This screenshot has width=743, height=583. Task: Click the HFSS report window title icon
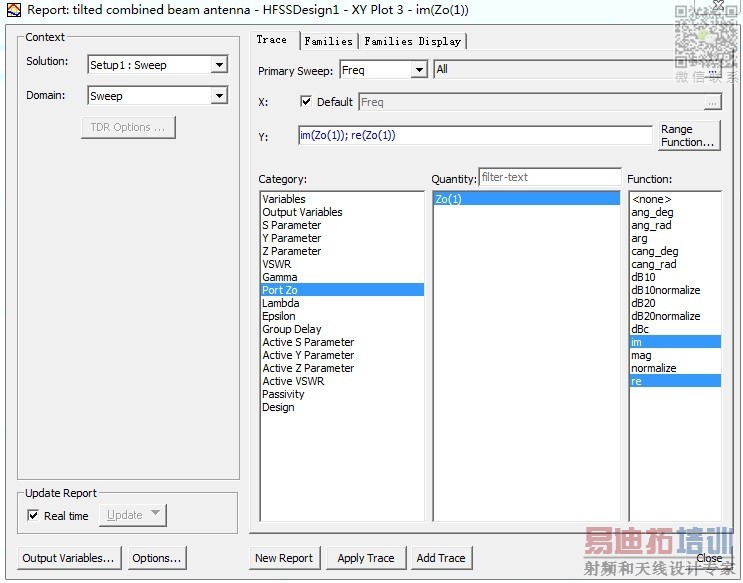(14, 10)
